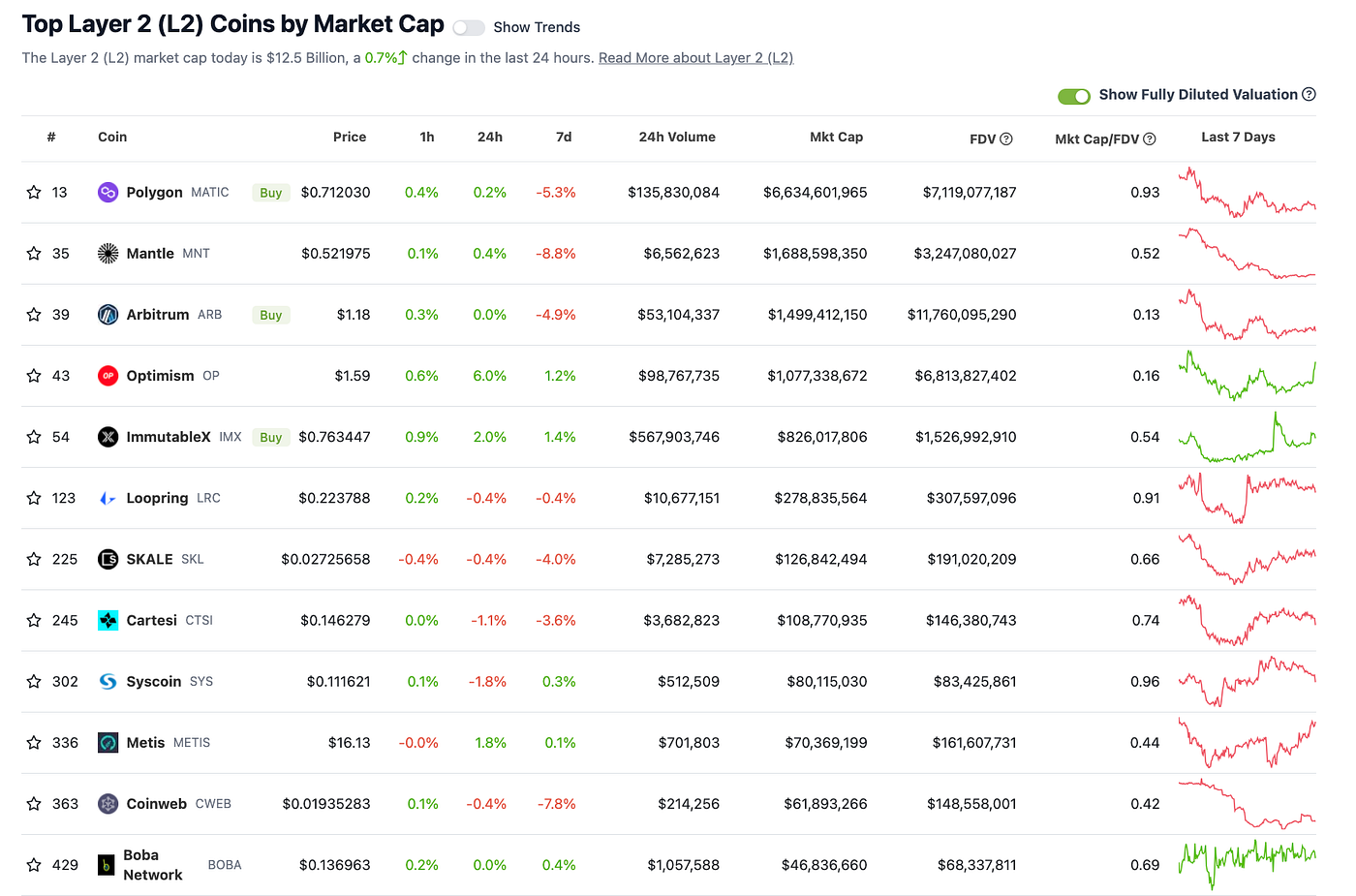The width and height of the screenshot is (1356, 896).
Task: Disable Show Fully Diluted Valuation
Action: pos(1073,96)
